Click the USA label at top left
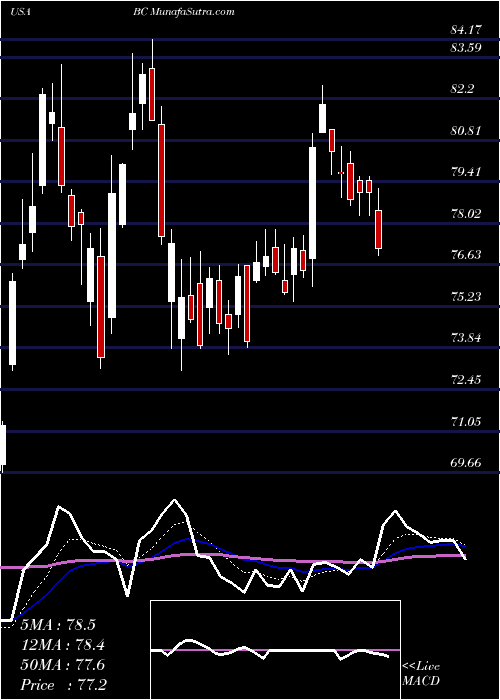This screenshot has height=700, width=500. pyautogui.click(x=21, y=12)
